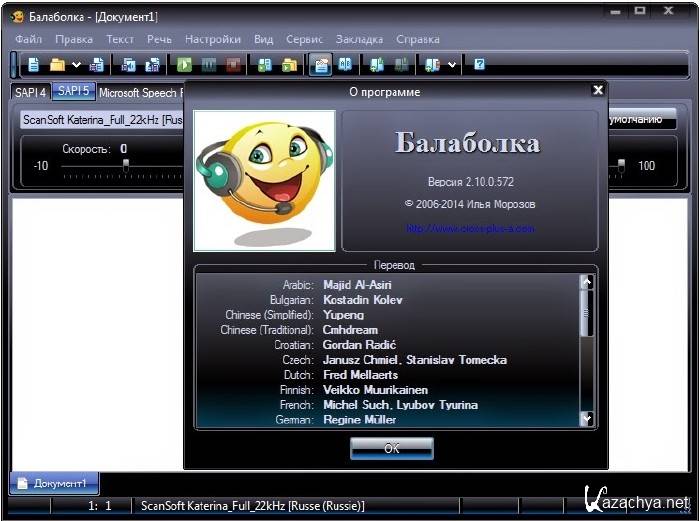Open the ScanSoft Katerina voice dropdown
Image resolution: width=700 pixels, height=521 pixels.
[x=100, y=119]
